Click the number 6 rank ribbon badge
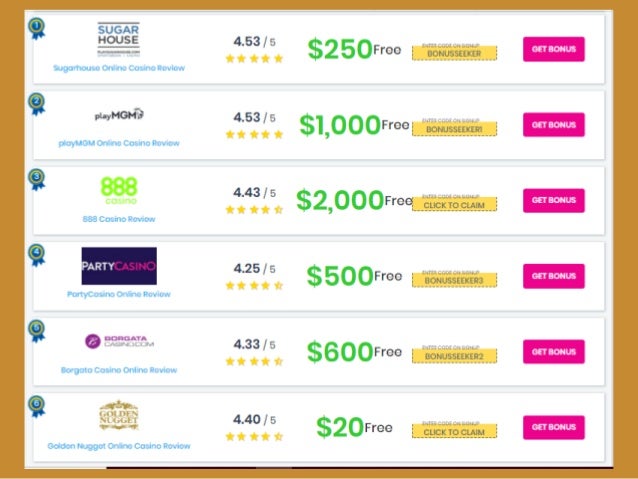 coord(37,406)
